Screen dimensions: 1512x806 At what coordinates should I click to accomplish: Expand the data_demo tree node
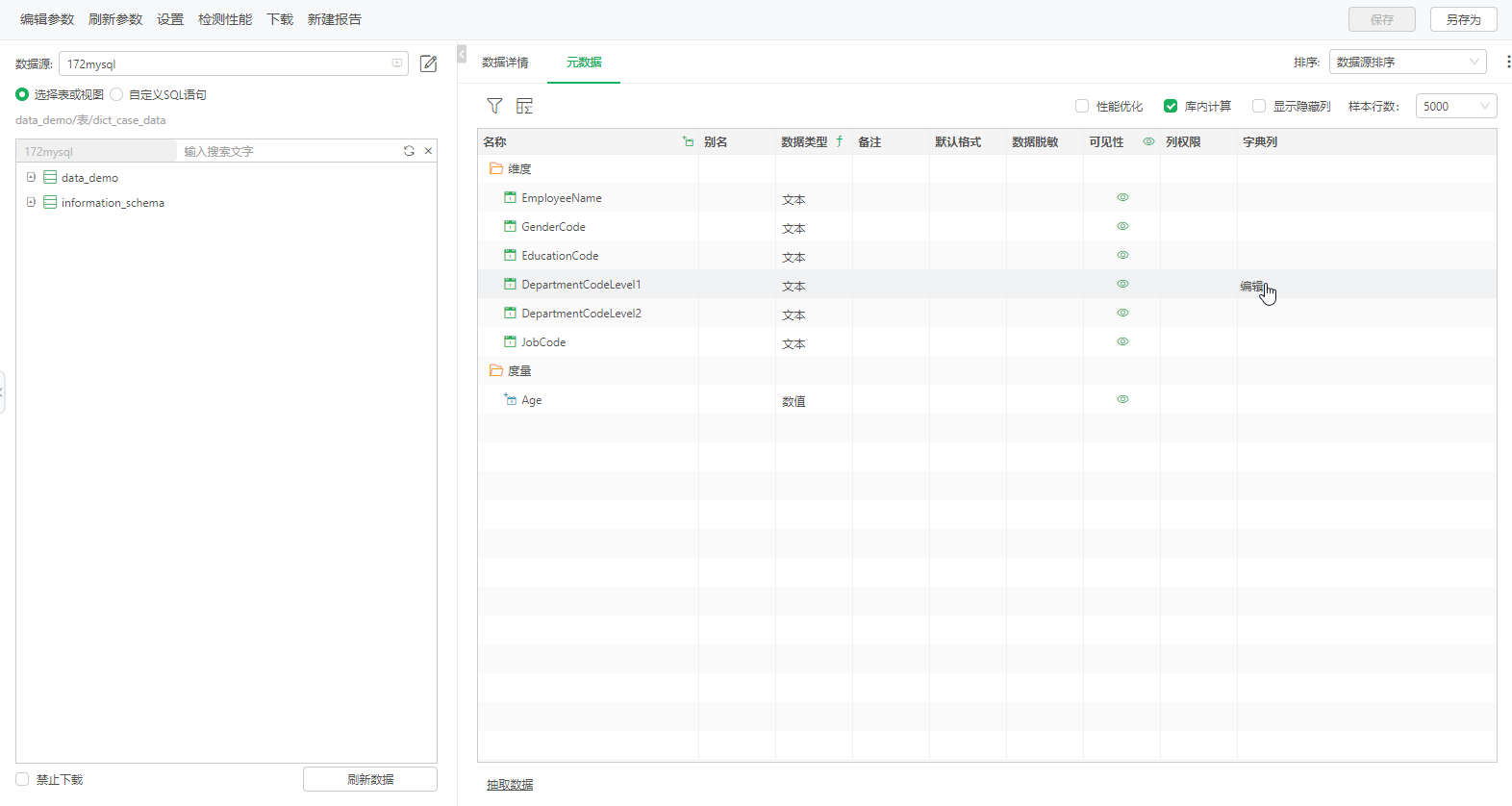31,177
